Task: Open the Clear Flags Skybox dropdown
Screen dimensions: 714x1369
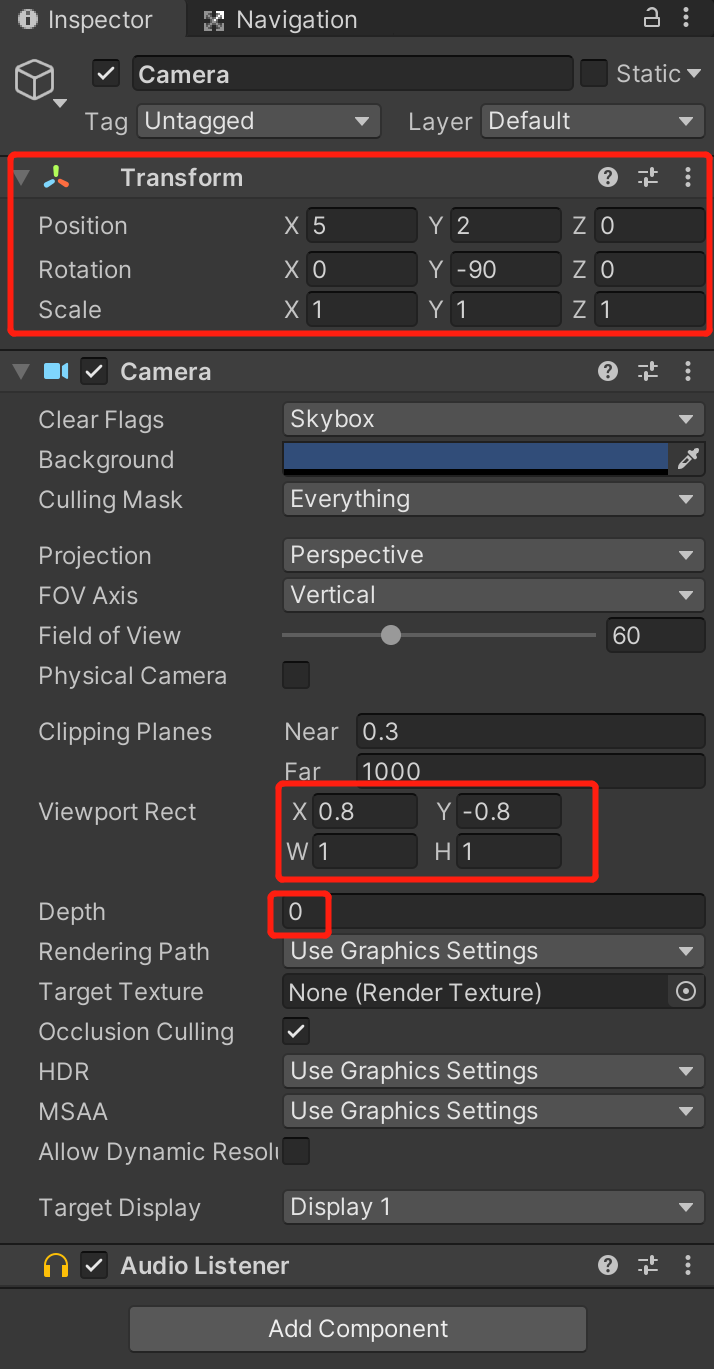Action: [x=494, y=419]
